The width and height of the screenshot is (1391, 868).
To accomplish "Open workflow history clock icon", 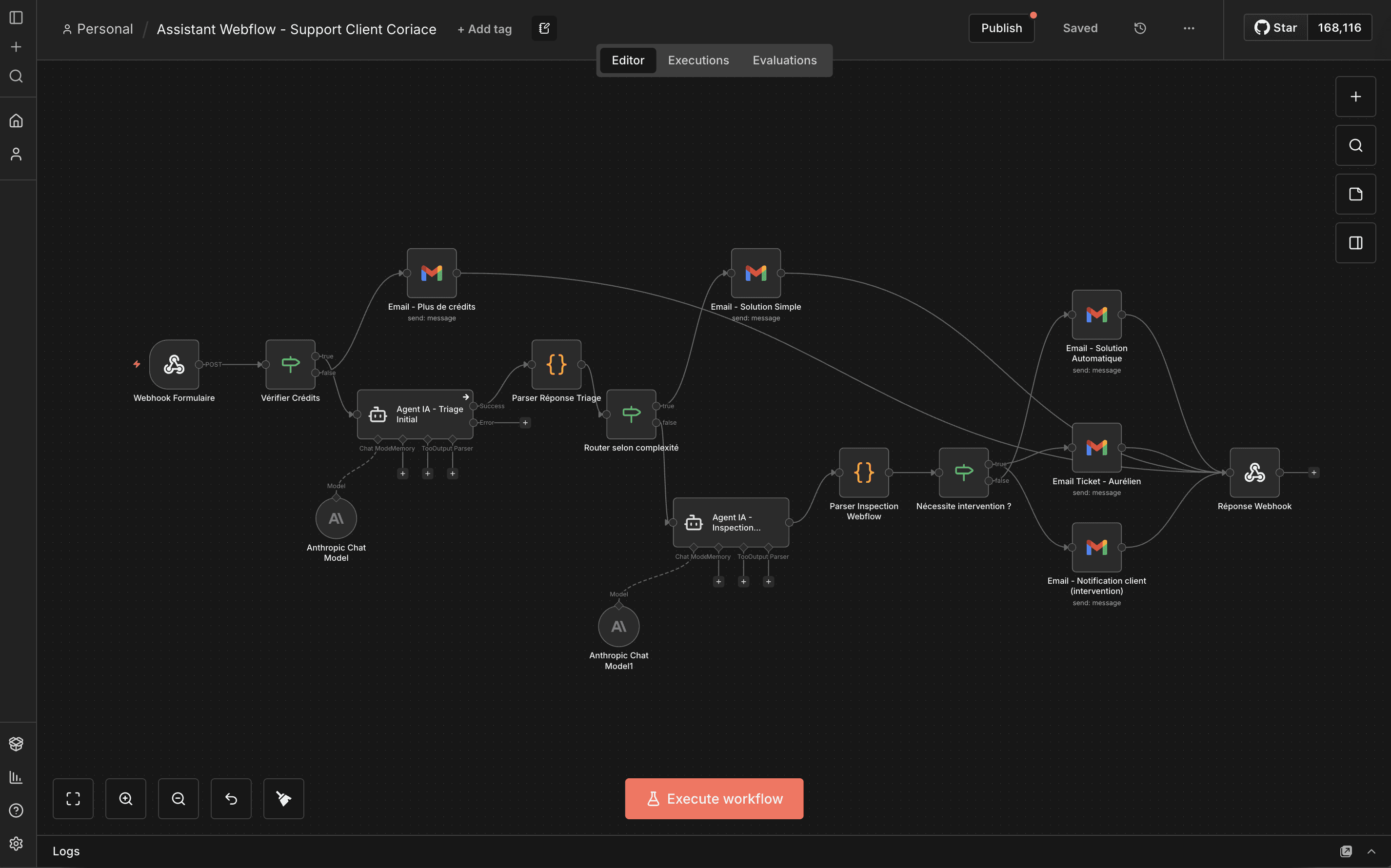I will (1140, 28).
